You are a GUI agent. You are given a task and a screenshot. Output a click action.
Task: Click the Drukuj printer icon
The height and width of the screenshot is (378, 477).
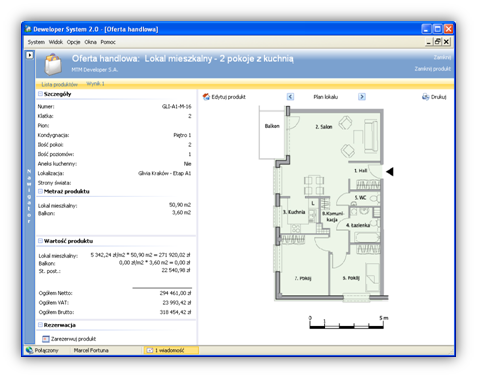click(x=426, y=97)
